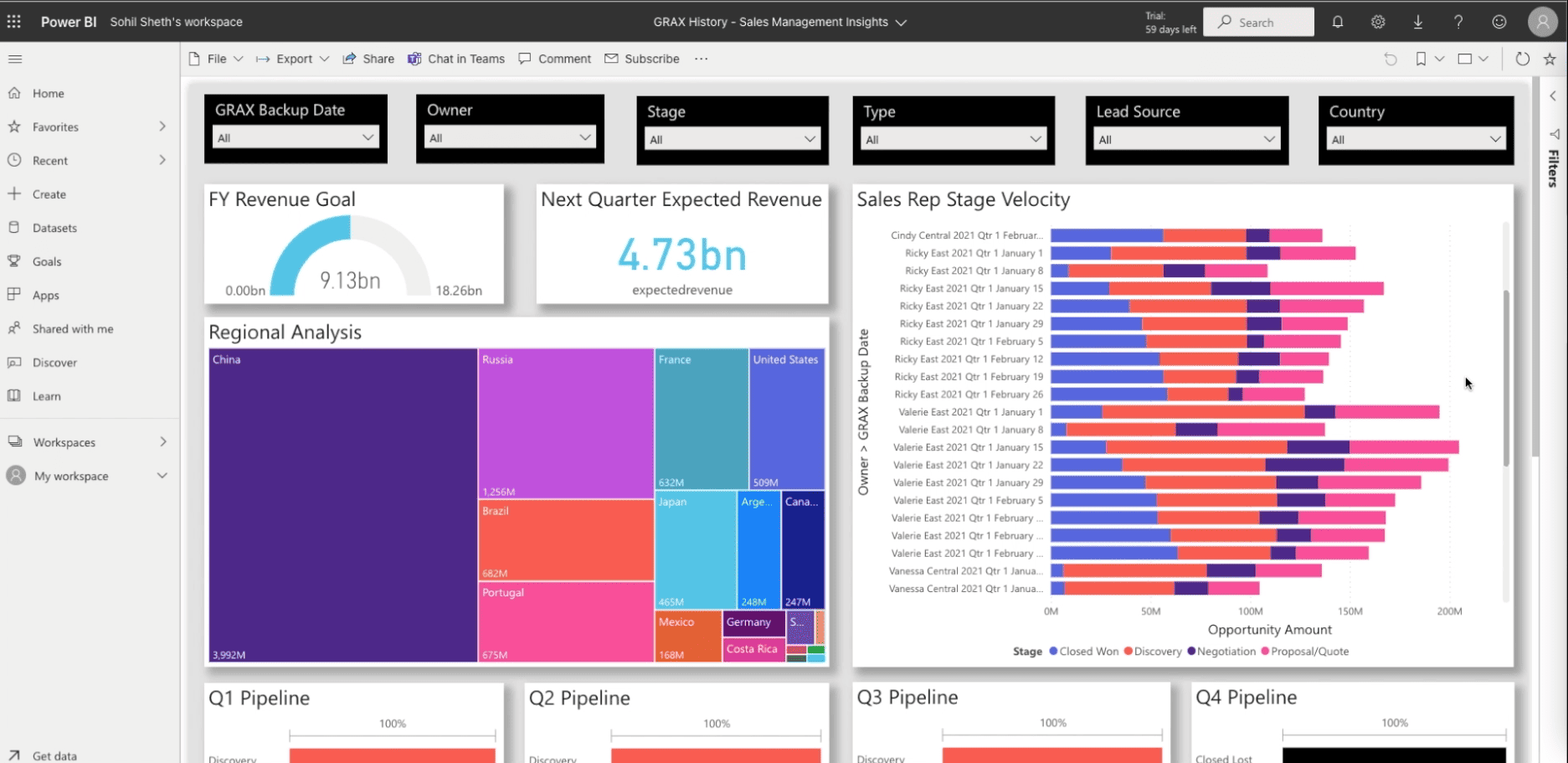The height and width of the screenshot is (763, 1568).
Task: Open Power BI settings gear
Action: 1377,22
